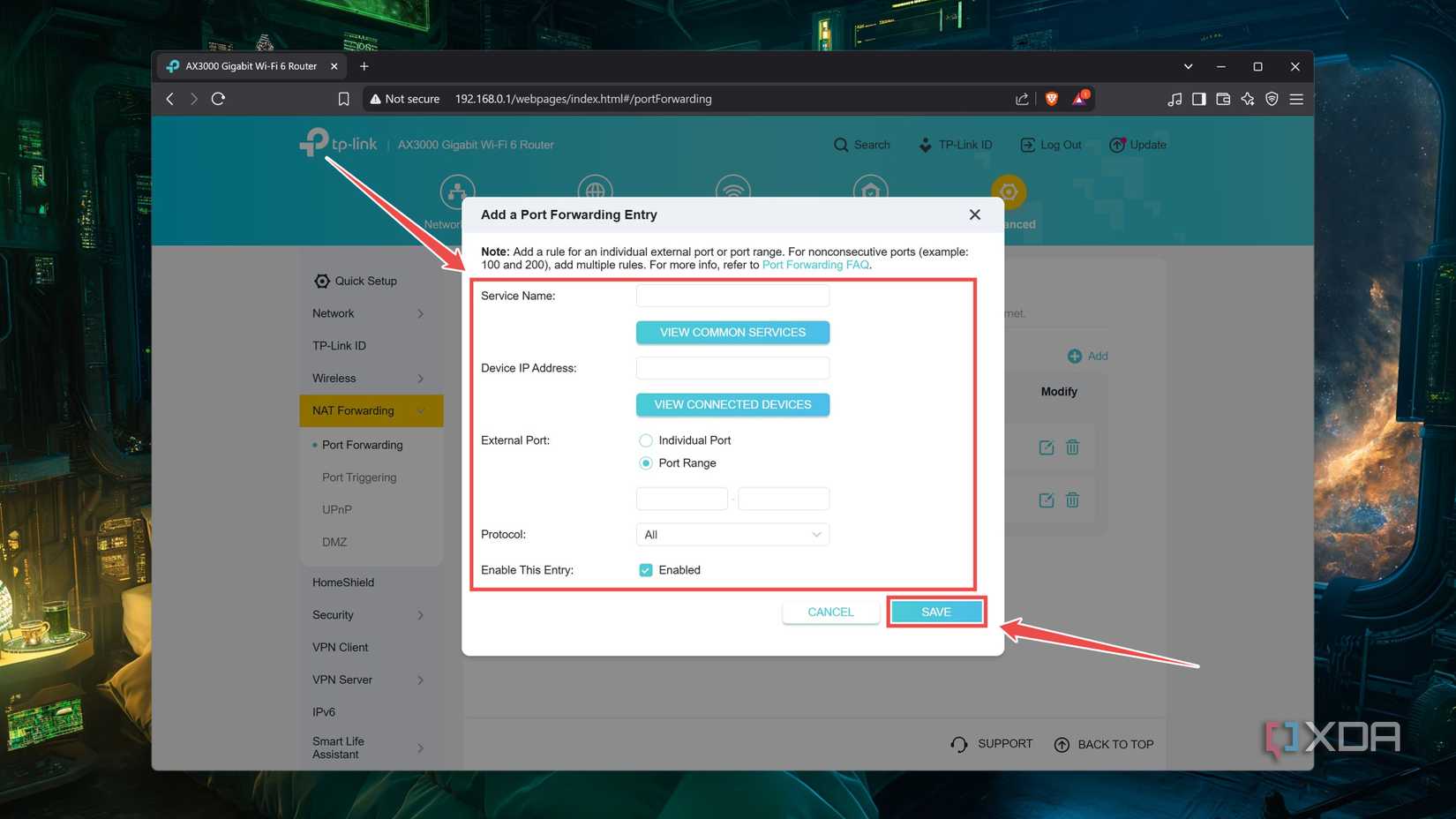Open the Protocol dropdown
The height and width of the screenshot is (819, 1456).
point(732,535)
